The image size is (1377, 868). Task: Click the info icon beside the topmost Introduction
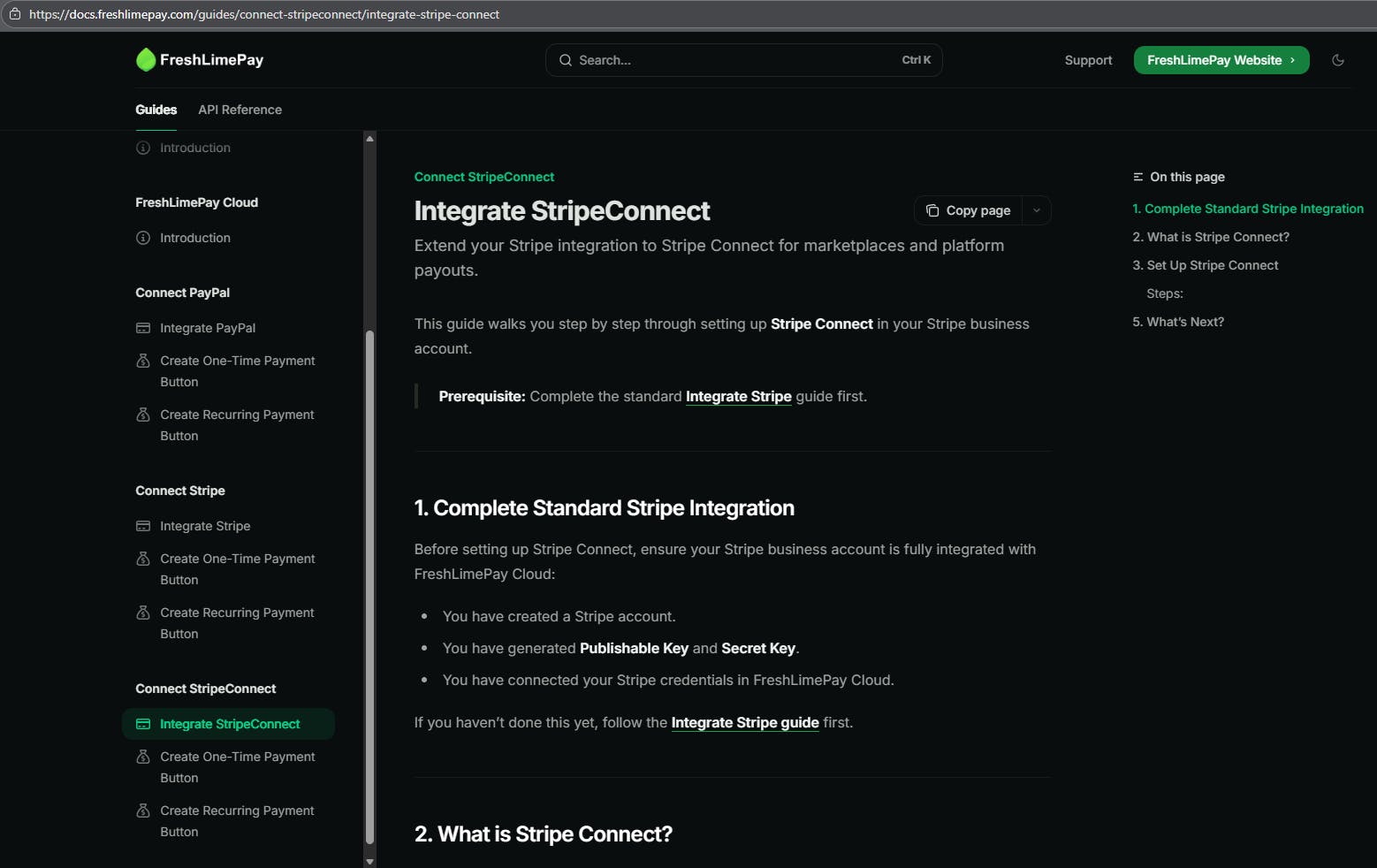coord(143,148)
